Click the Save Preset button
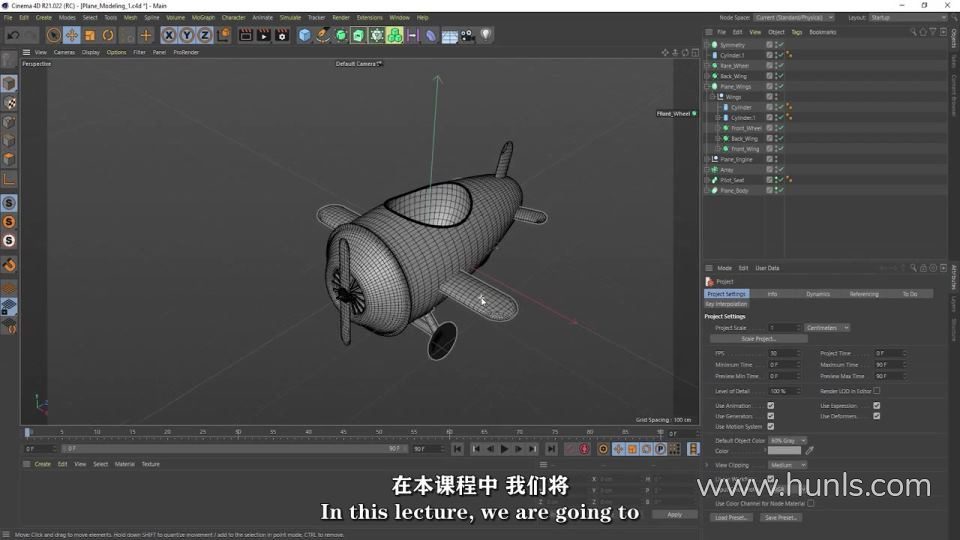Image resolution: width=960 pixels, height=540 pixels. tap(781, 518)
